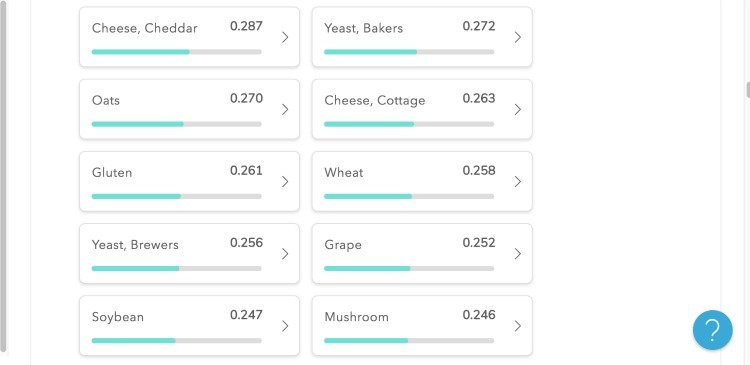Click the Yeast, Brewers chevron

285,254
